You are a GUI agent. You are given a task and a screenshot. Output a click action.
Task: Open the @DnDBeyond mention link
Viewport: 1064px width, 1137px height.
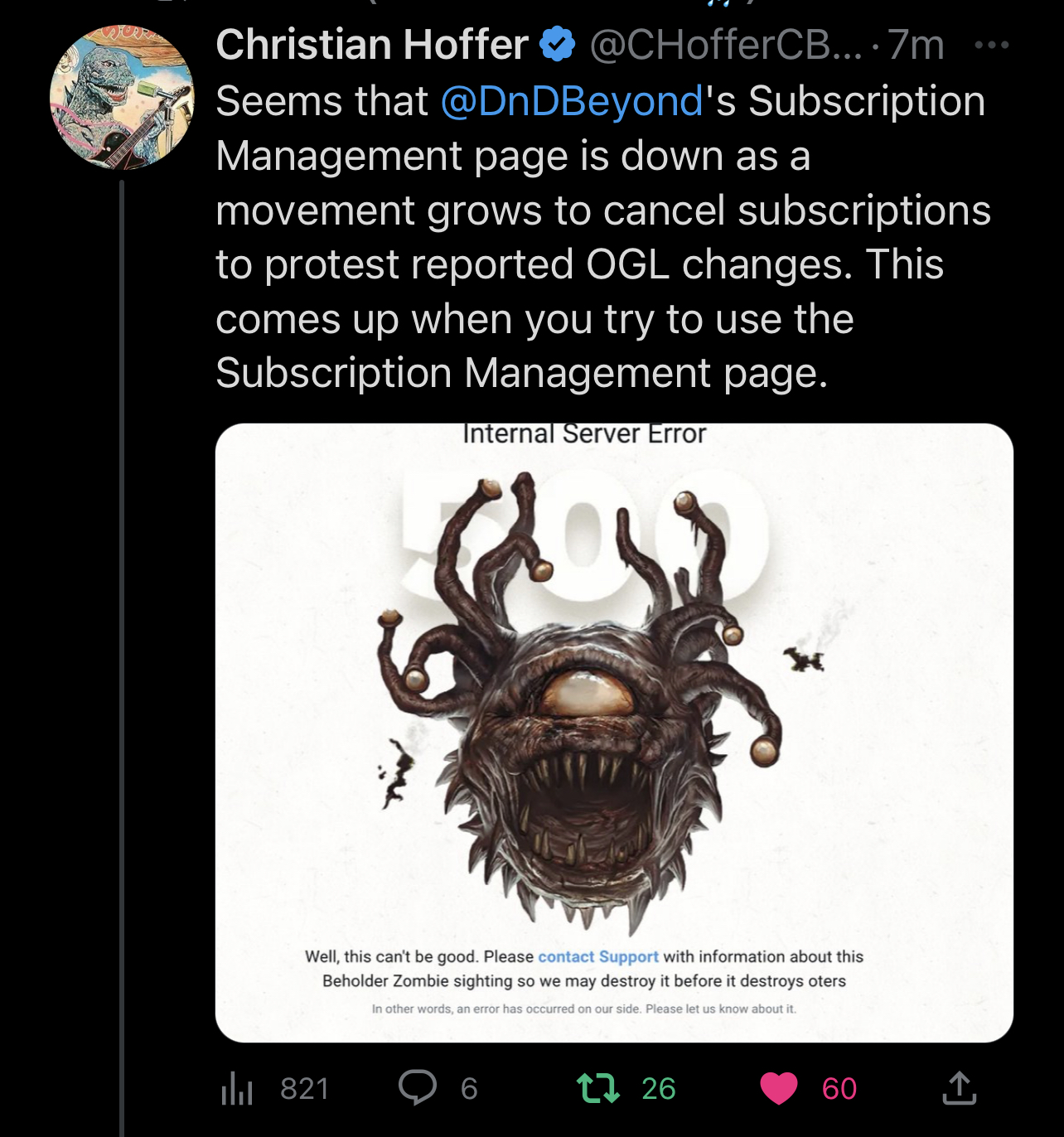coord(572,102)
